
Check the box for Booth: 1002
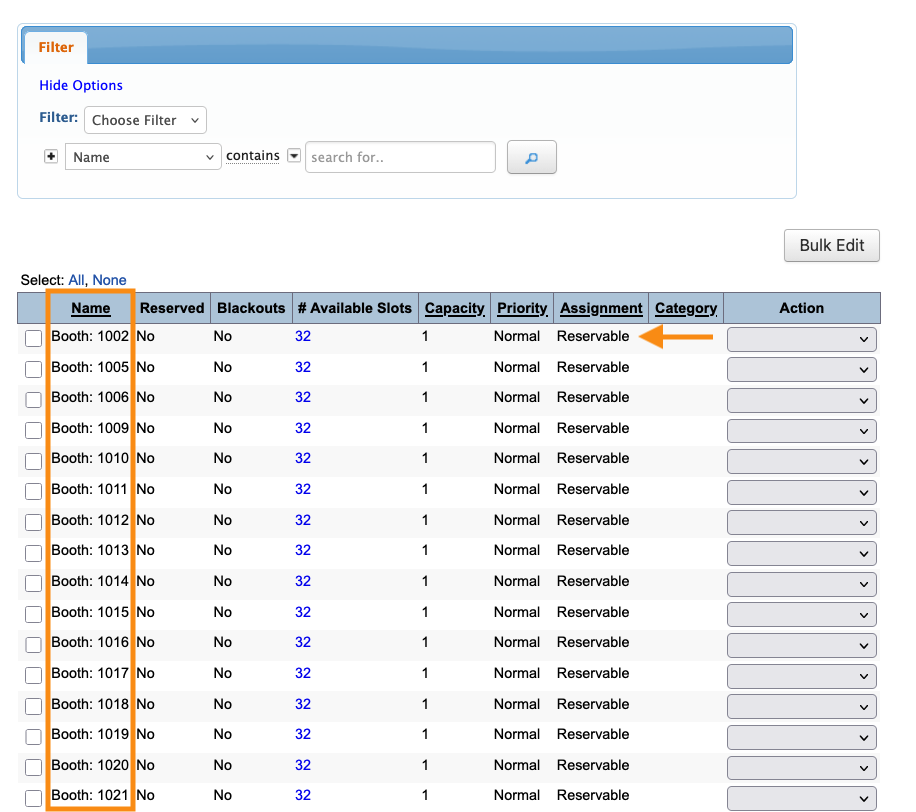pos(34,339)
